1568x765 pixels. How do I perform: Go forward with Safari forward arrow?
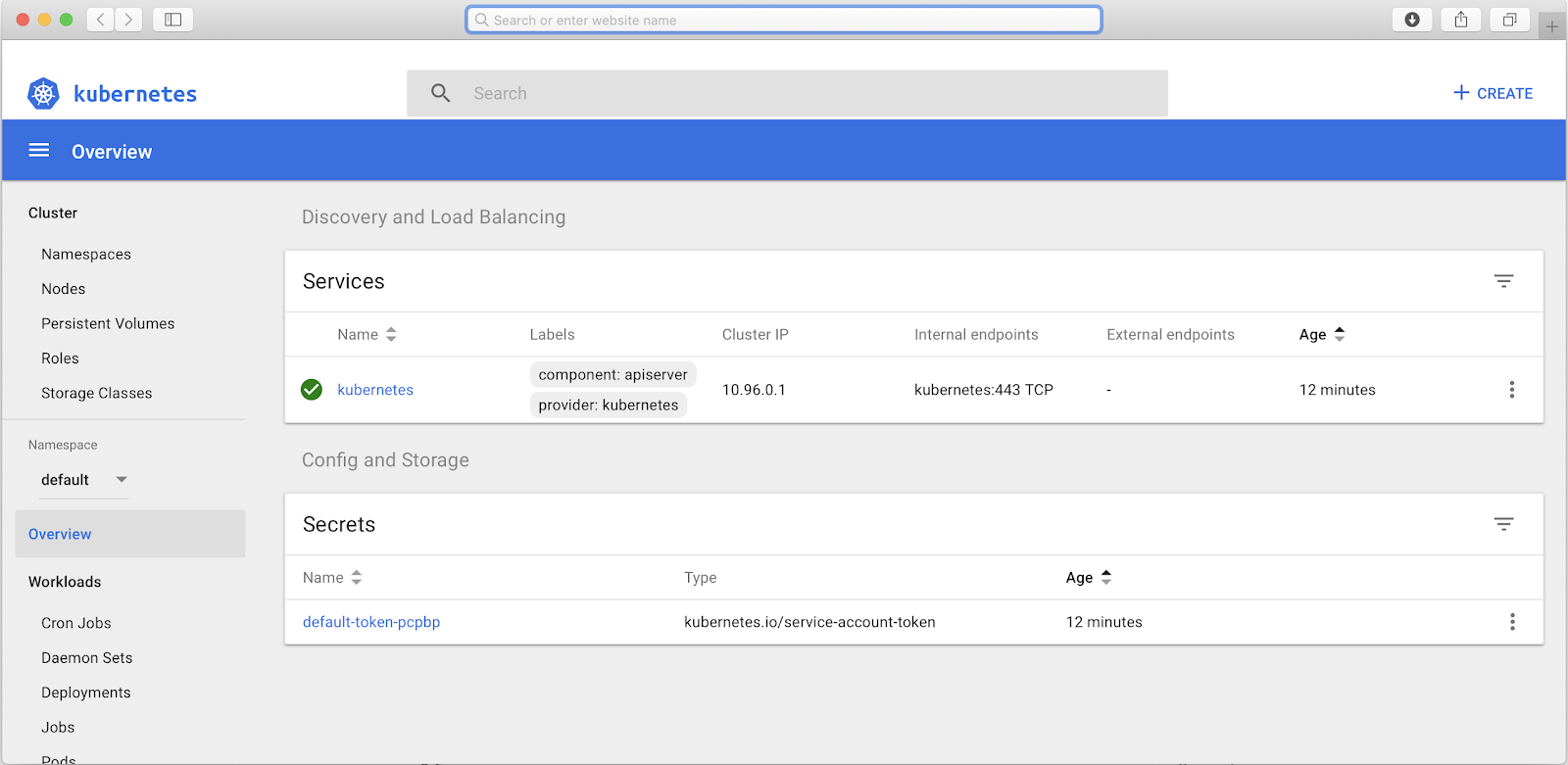128,20
